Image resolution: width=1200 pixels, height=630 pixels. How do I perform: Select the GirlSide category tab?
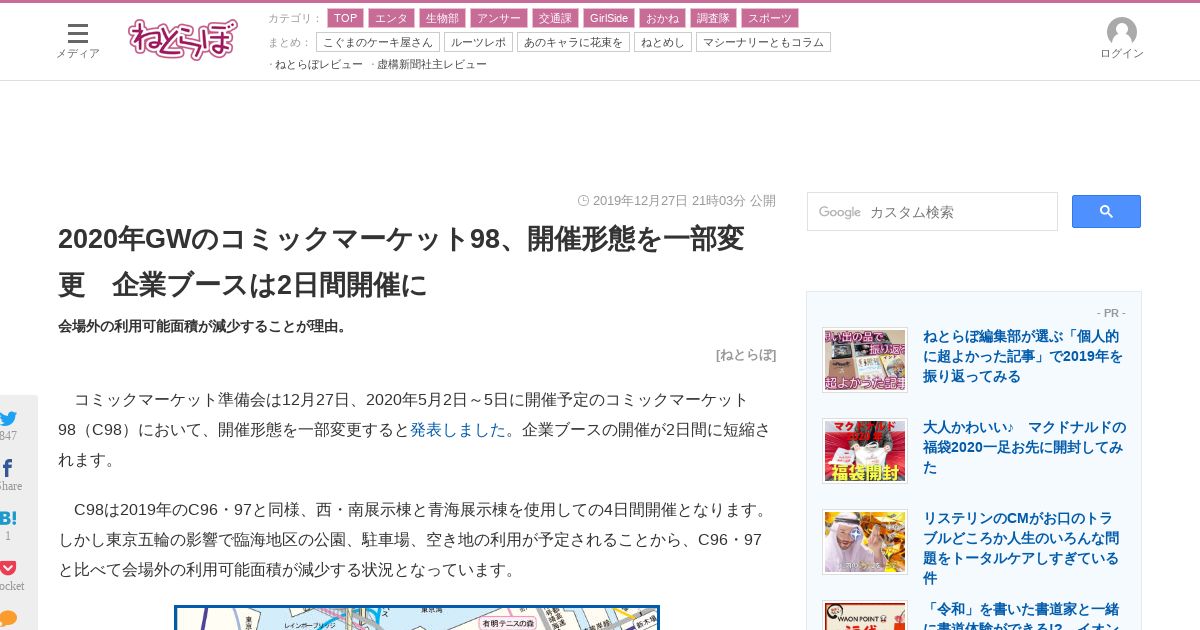click(x=608, y=18)
